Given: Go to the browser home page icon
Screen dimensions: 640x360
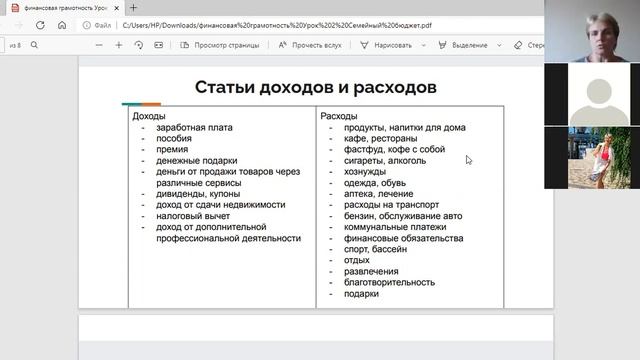Looking at the screenshot, I should [x=62, y=25].
